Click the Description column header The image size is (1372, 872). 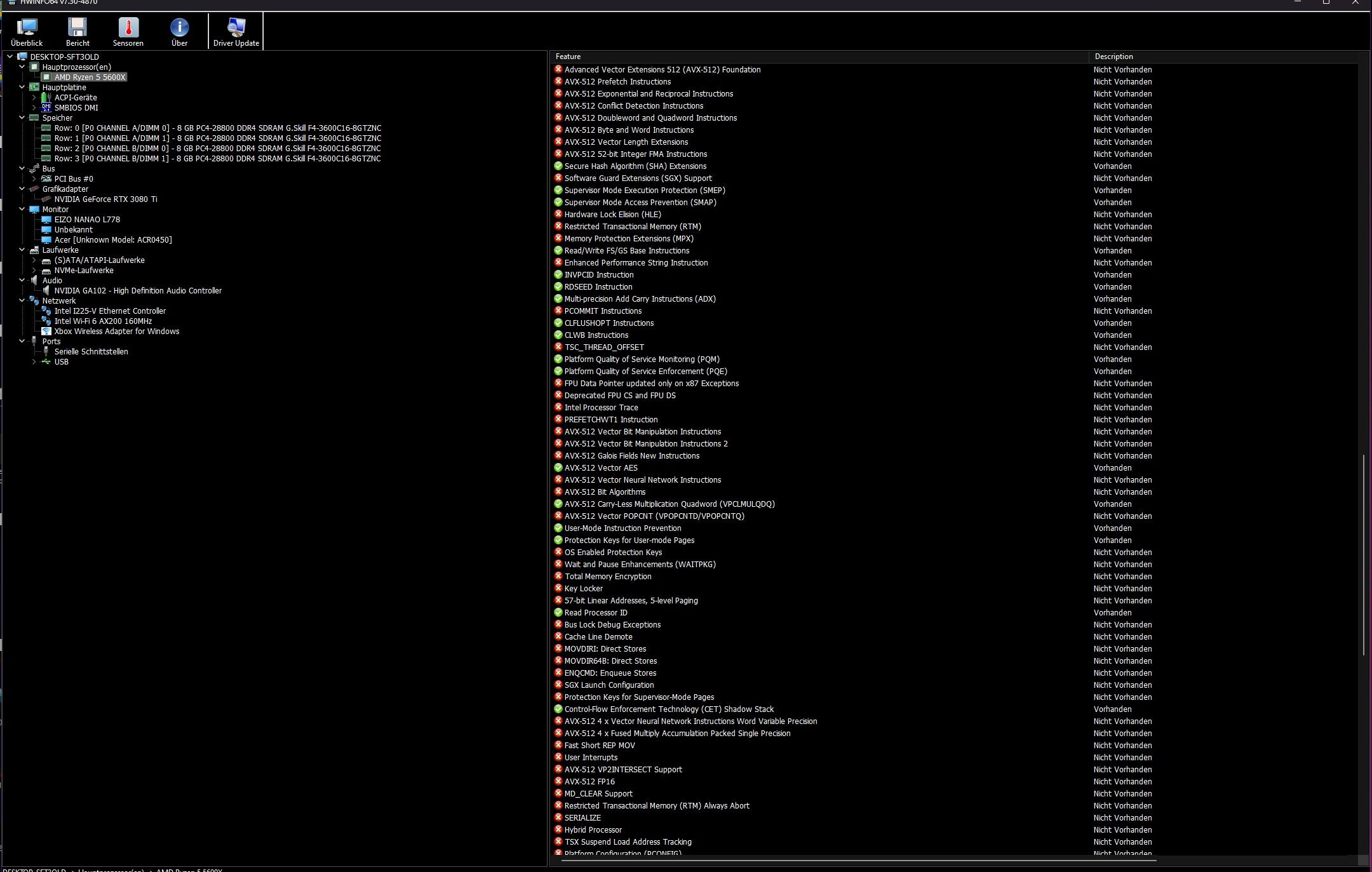click(x=1223, y=57)
